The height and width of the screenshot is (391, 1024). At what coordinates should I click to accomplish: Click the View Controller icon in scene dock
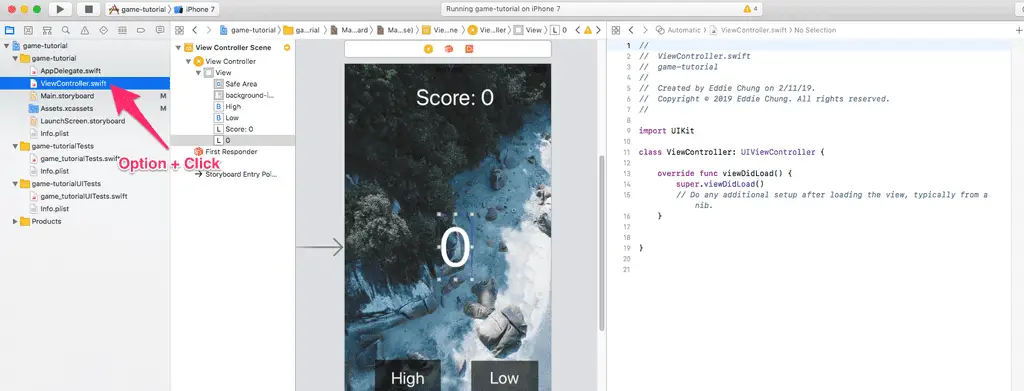(428, 49)
